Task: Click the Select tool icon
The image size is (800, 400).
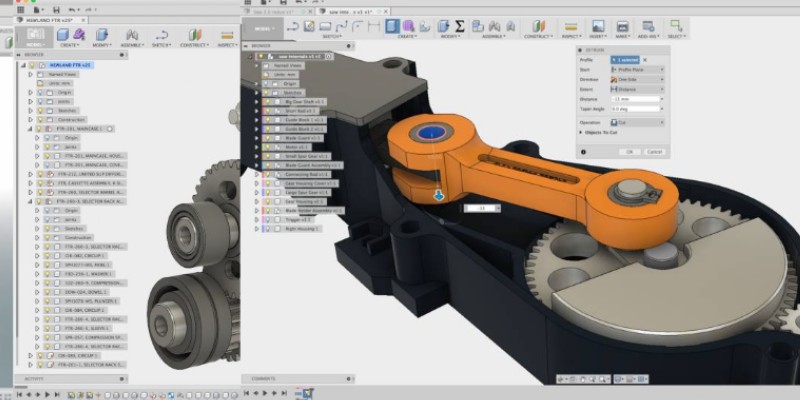Action: (676, 26)
